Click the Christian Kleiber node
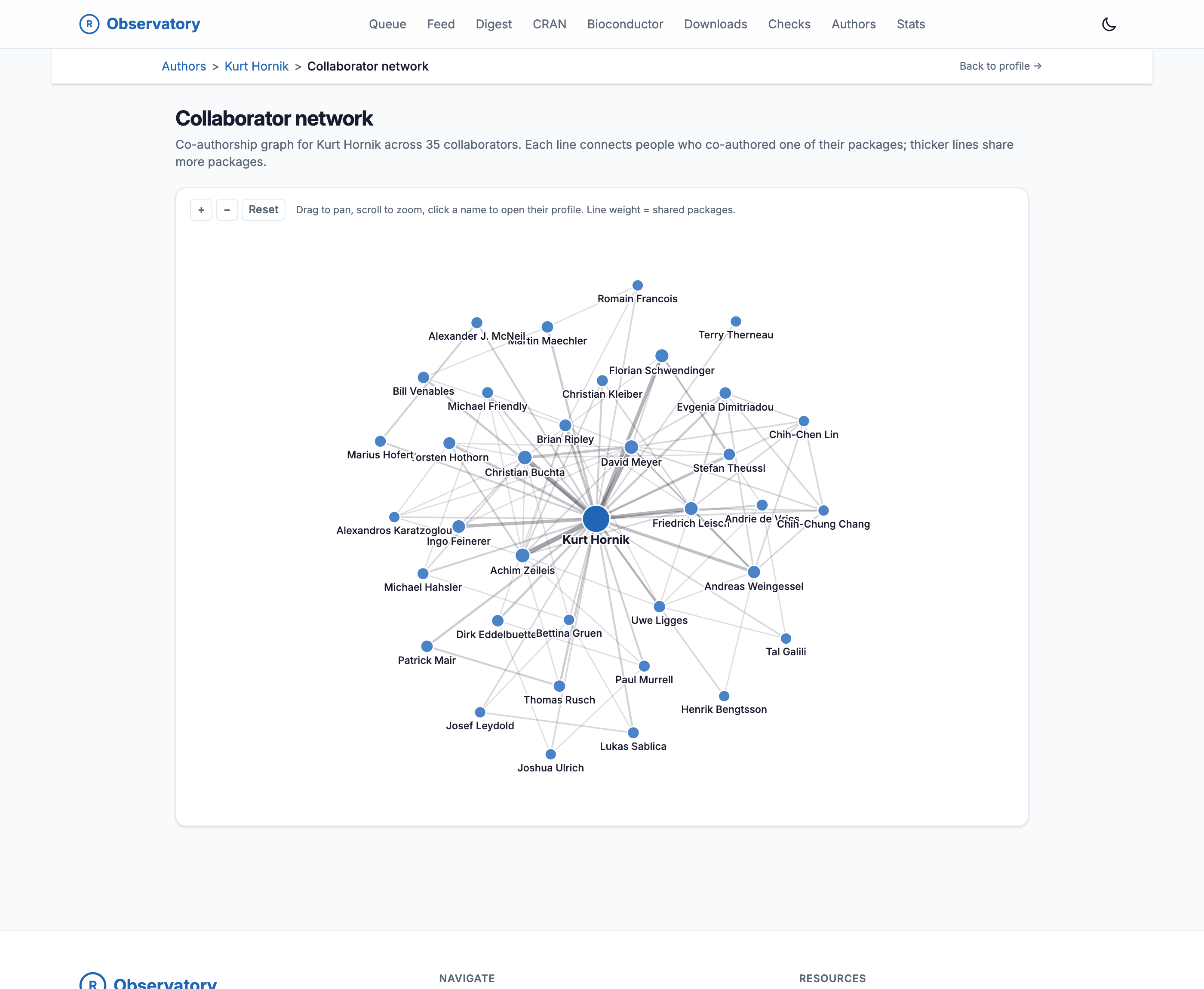This screenshot has width=1204, height=989. [602, 381]
